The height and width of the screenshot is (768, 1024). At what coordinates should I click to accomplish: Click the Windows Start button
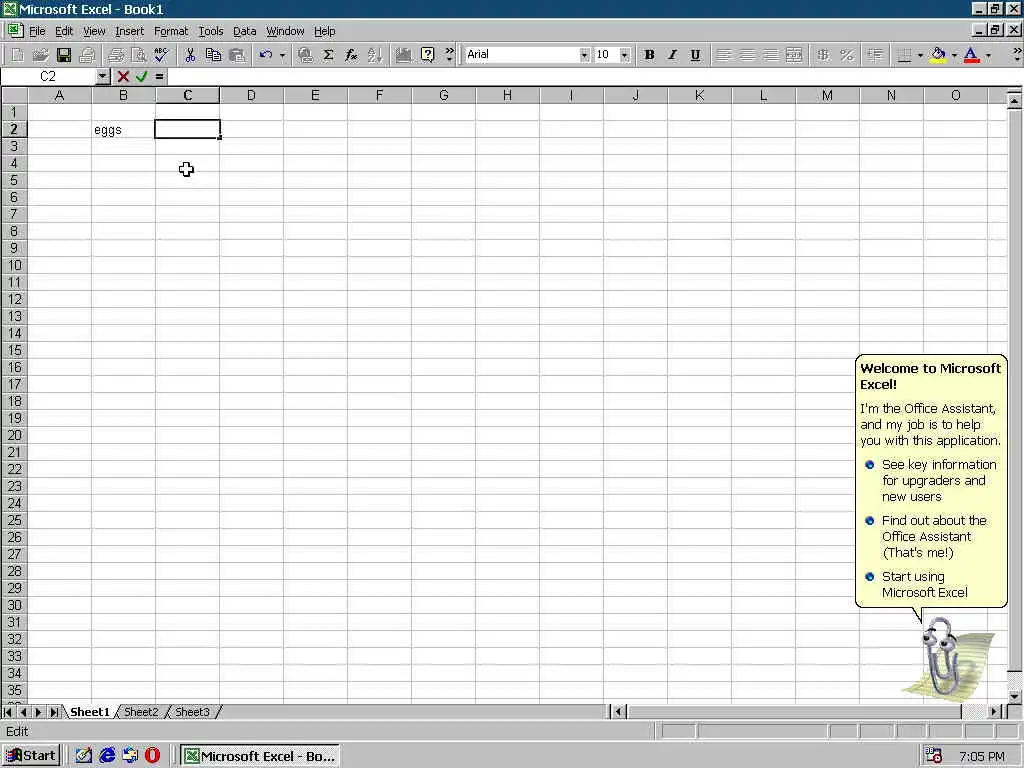pyautogui.click(x=31, y=756)
